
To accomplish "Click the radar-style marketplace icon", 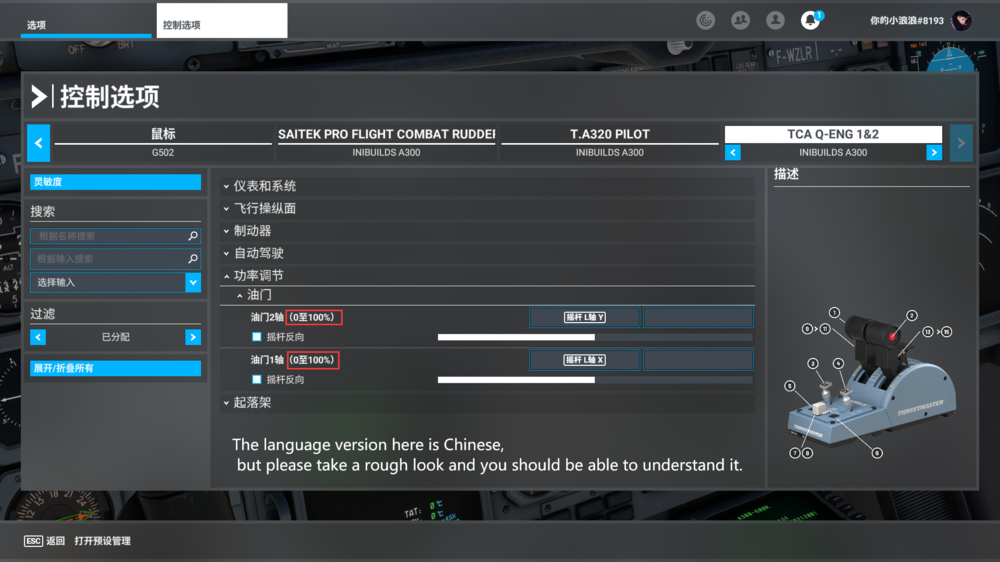I will [706, 20].
